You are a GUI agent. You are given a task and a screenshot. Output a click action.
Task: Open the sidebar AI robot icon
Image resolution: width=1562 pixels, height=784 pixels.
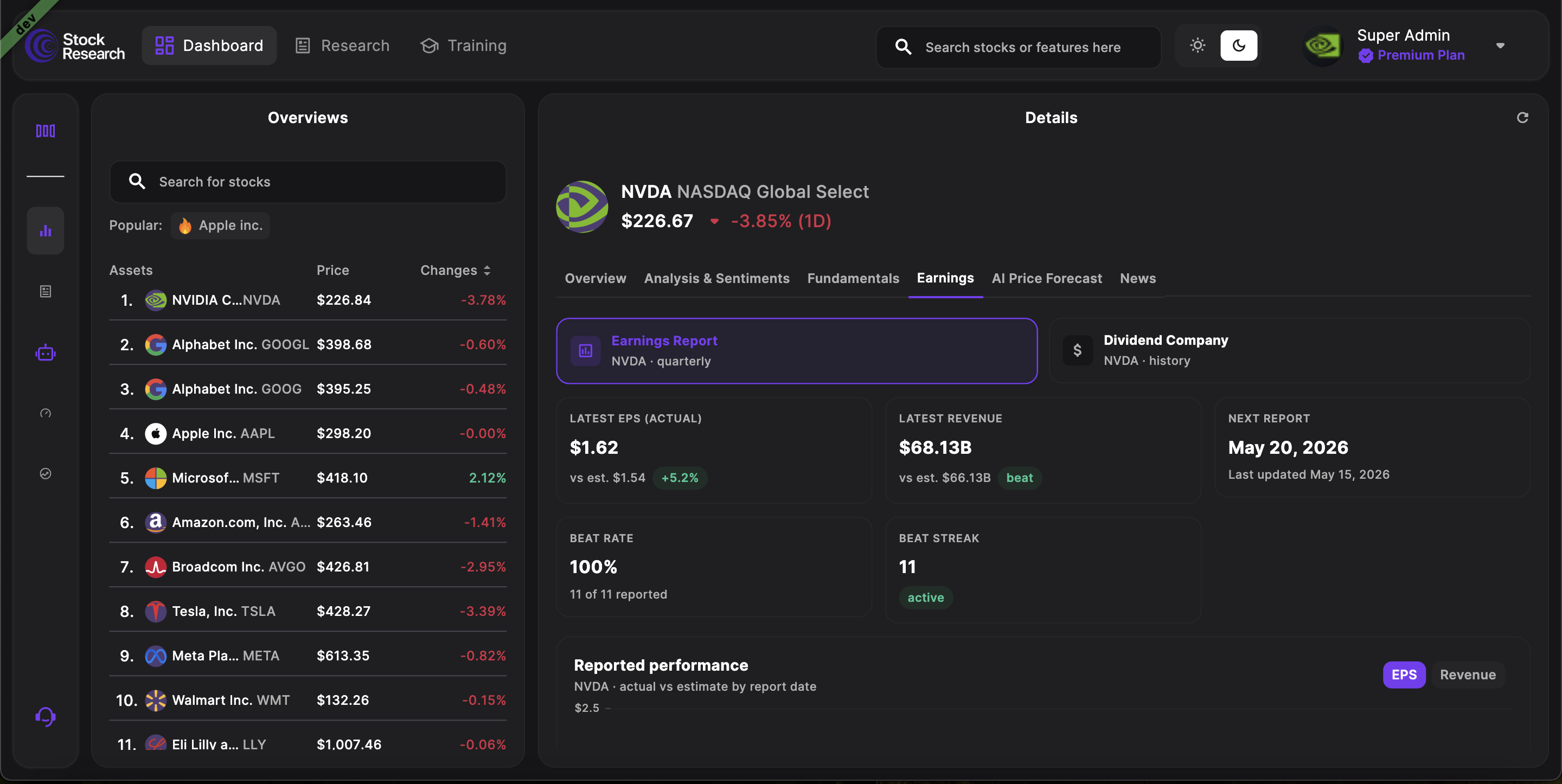[x=46, y=352]
